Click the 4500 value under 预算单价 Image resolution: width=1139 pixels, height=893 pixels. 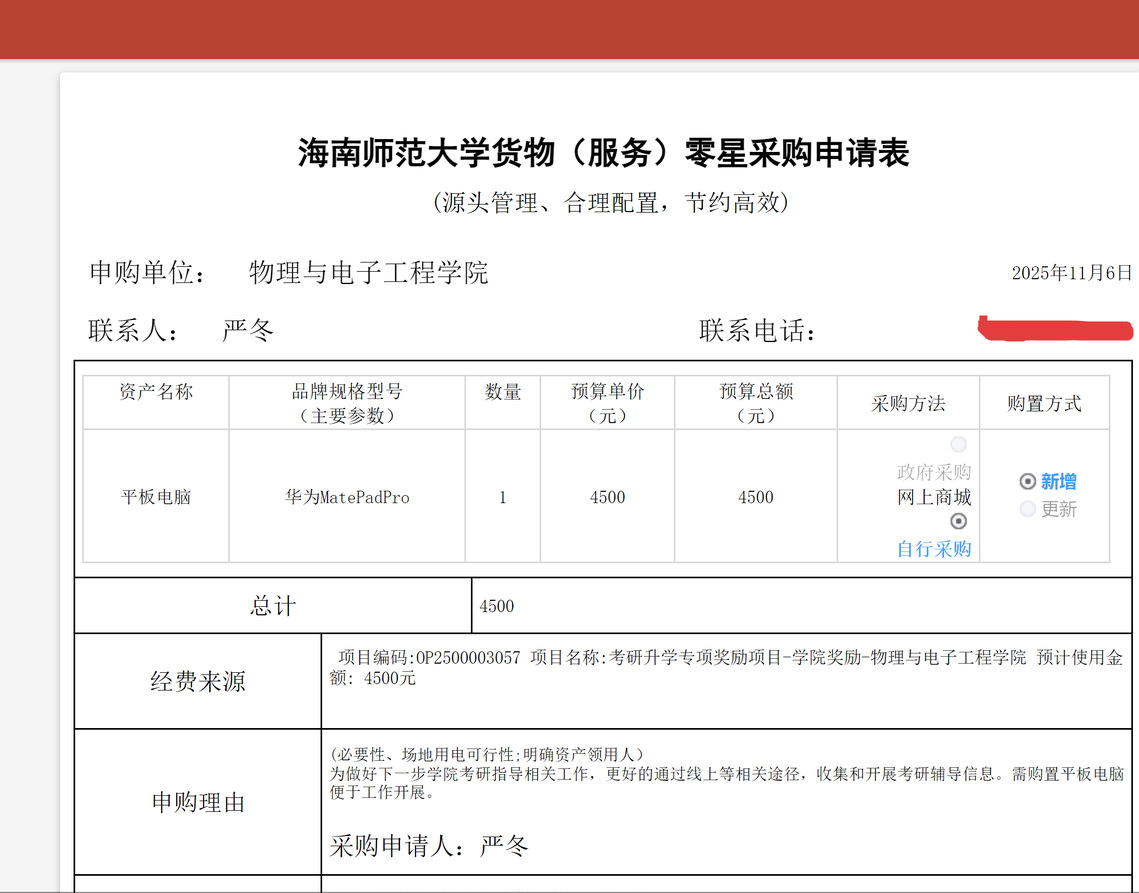click(607, 497)
